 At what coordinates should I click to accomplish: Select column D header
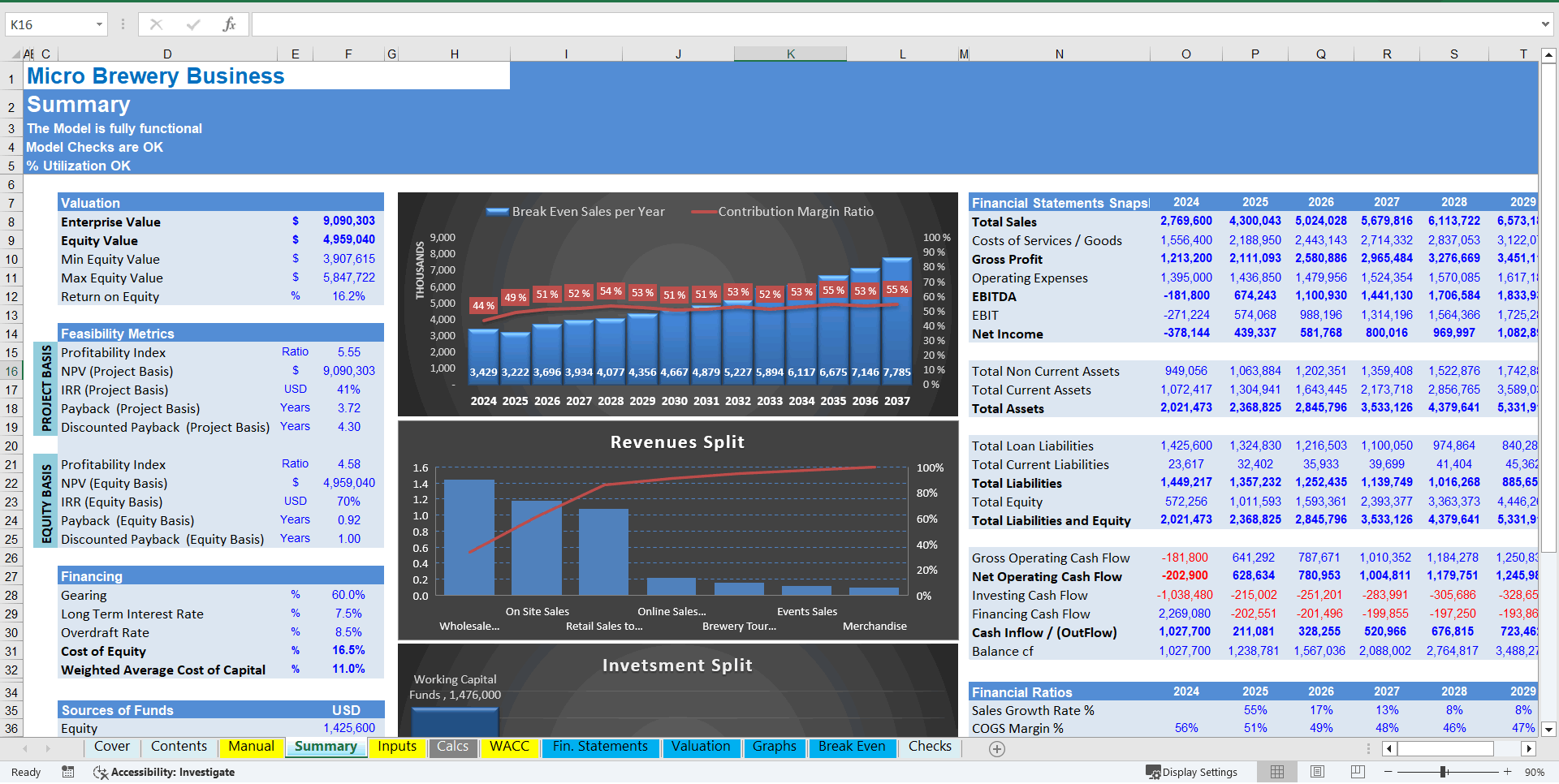pyautogui.click(x=167, y=54)
